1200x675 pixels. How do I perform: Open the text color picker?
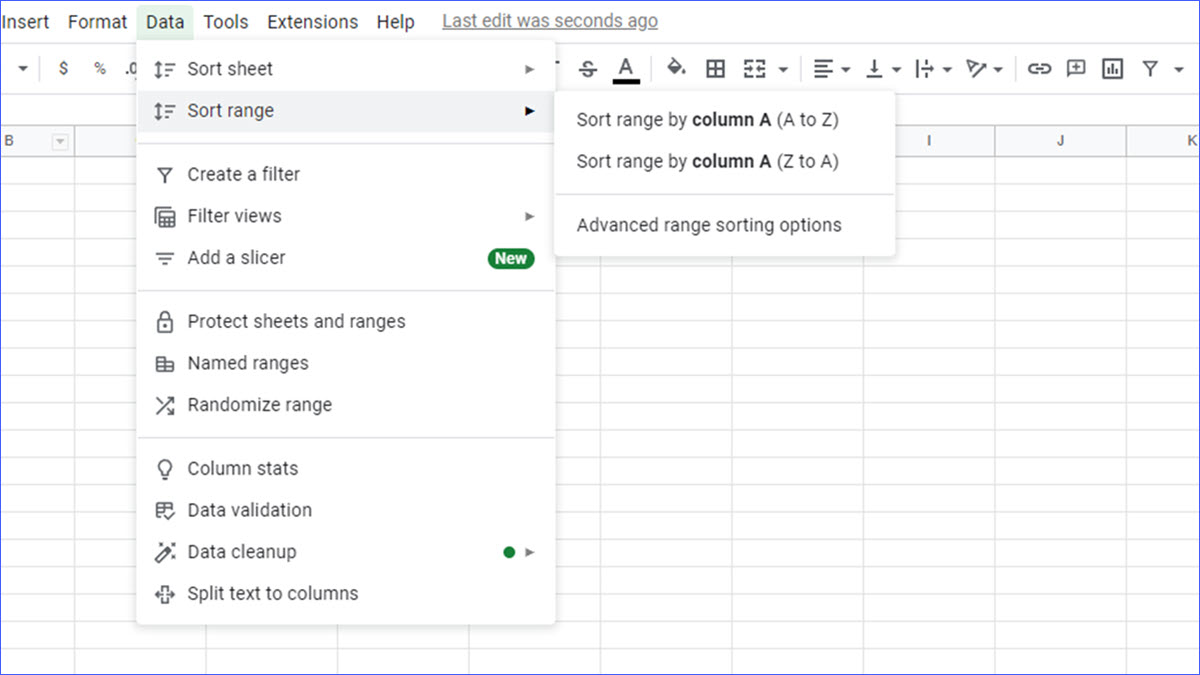click(626, 69)
